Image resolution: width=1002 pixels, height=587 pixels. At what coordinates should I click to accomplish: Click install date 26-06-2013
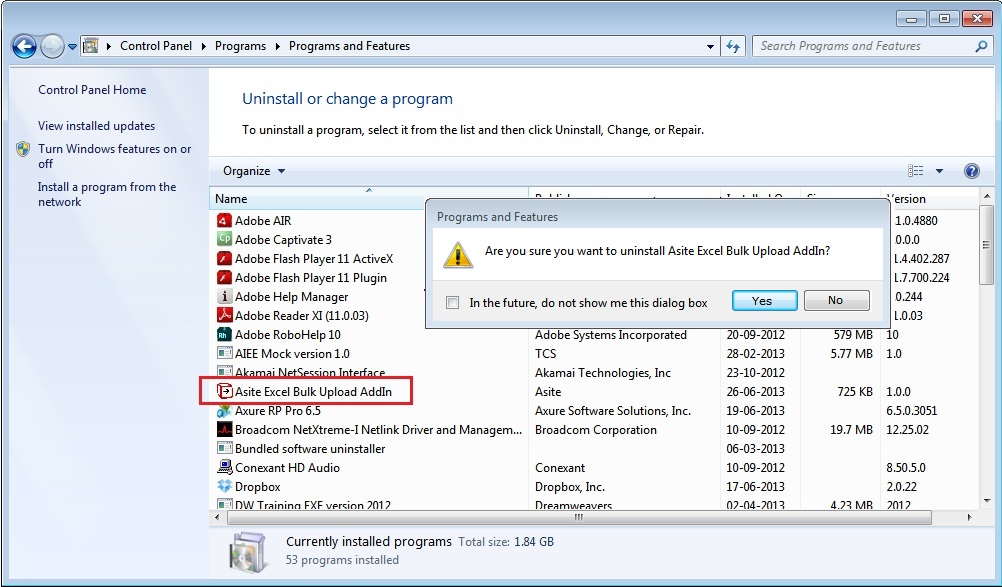pos(755,392)
